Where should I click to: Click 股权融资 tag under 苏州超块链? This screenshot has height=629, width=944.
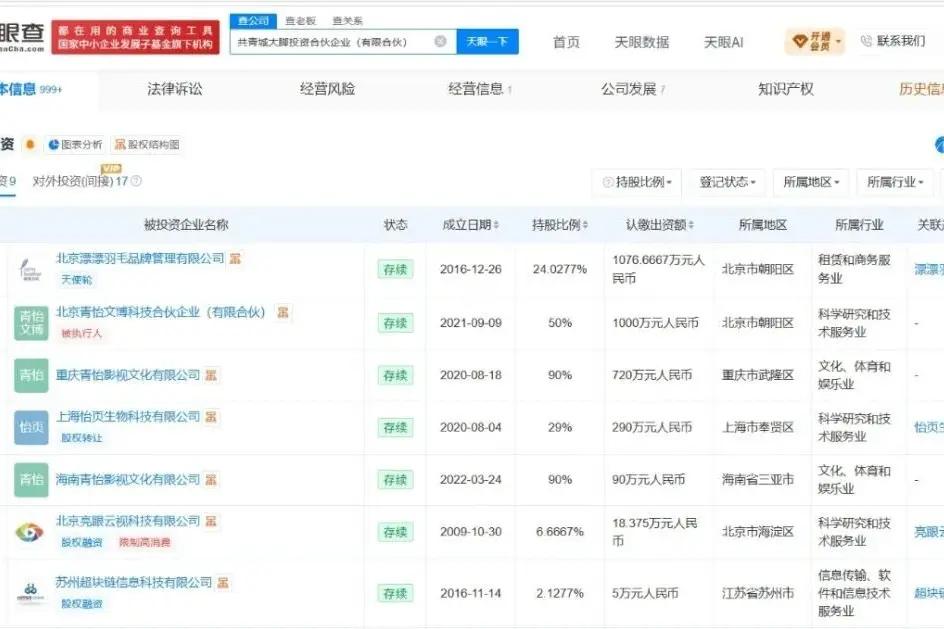81,604
